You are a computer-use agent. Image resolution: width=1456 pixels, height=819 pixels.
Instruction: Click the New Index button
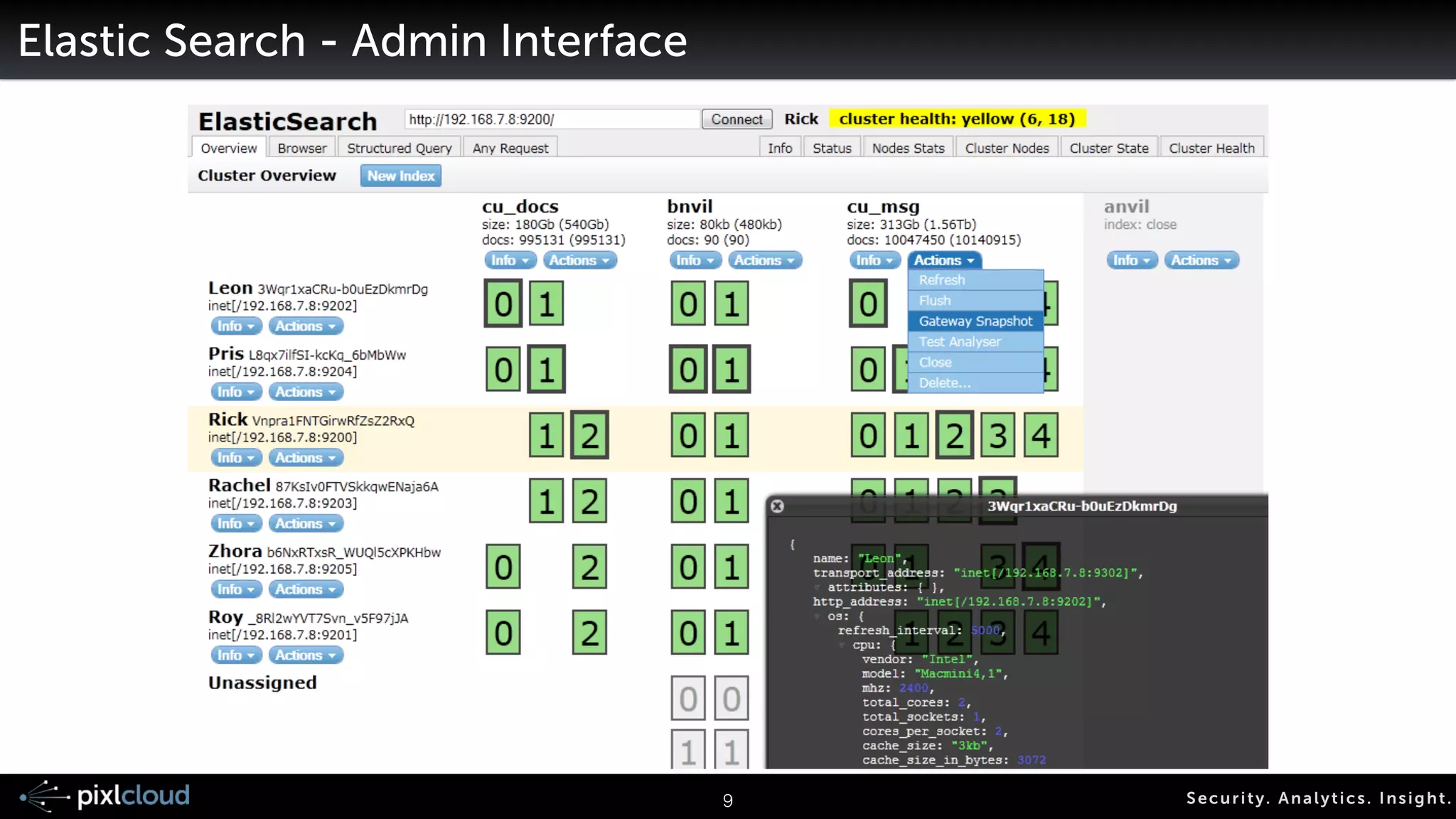(x=400, y=176)
